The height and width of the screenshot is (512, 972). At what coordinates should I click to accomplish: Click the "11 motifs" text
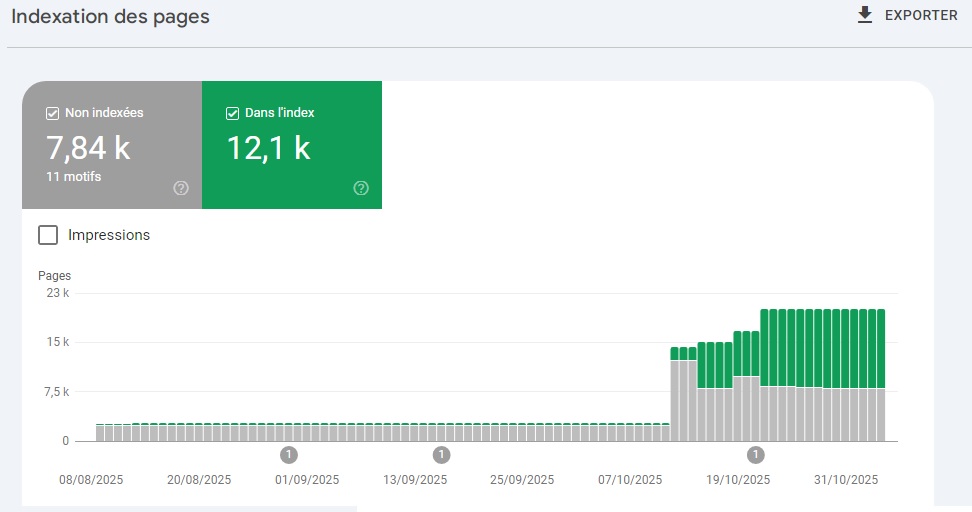pos(74,177)
